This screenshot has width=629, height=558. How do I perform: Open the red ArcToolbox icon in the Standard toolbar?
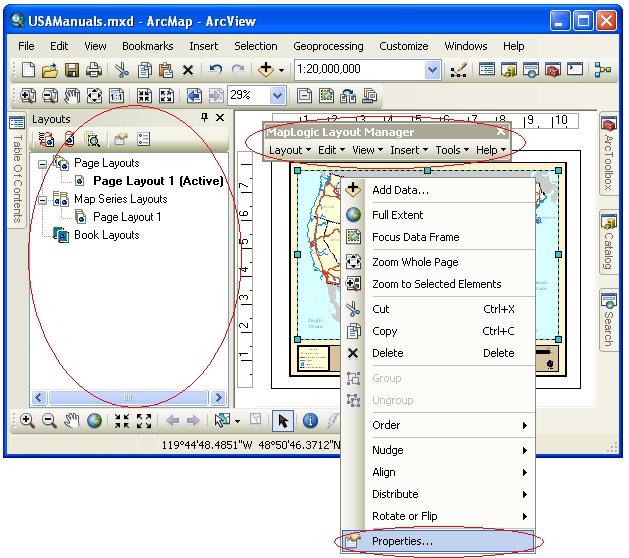pos(553,70)
